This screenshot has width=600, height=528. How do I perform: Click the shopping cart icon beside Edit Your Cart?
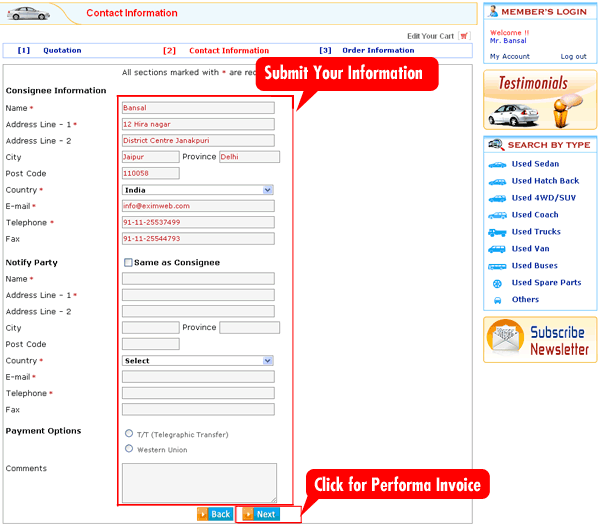pyautogui.click(x=463, y=36)
